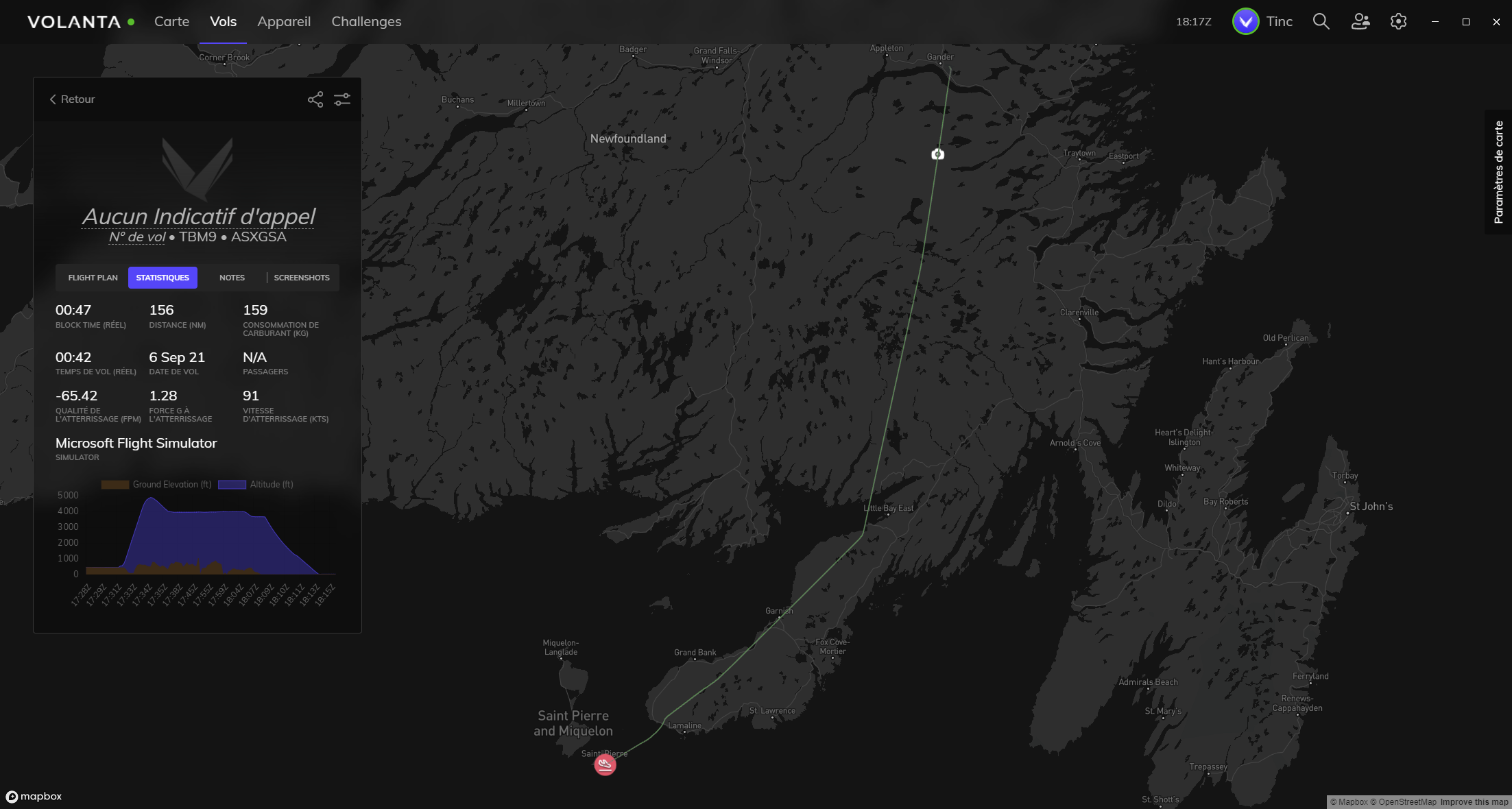Open the NOTES tab

coord(232,278)
